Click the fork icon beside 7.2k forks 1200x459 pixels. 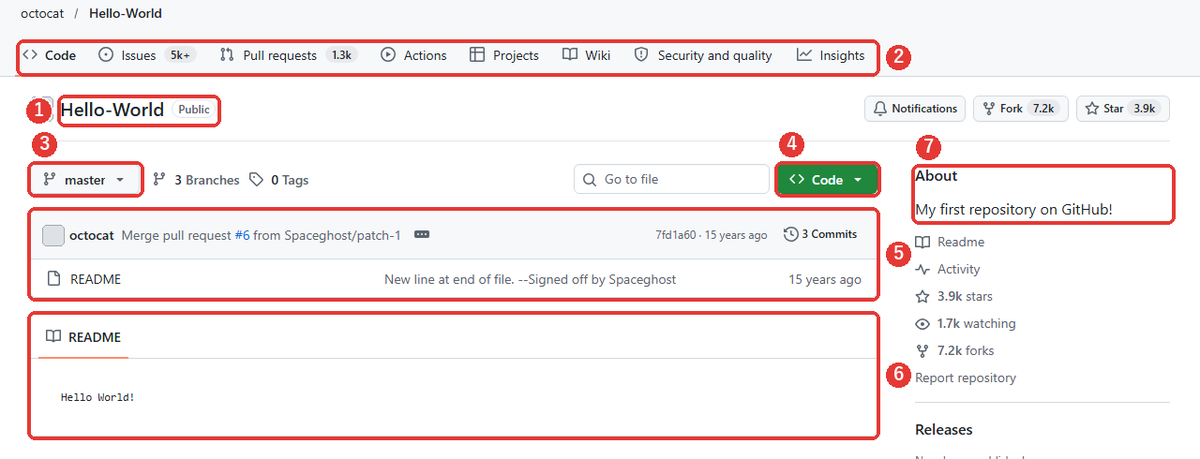pyautogui.click(x=923, y=350)
